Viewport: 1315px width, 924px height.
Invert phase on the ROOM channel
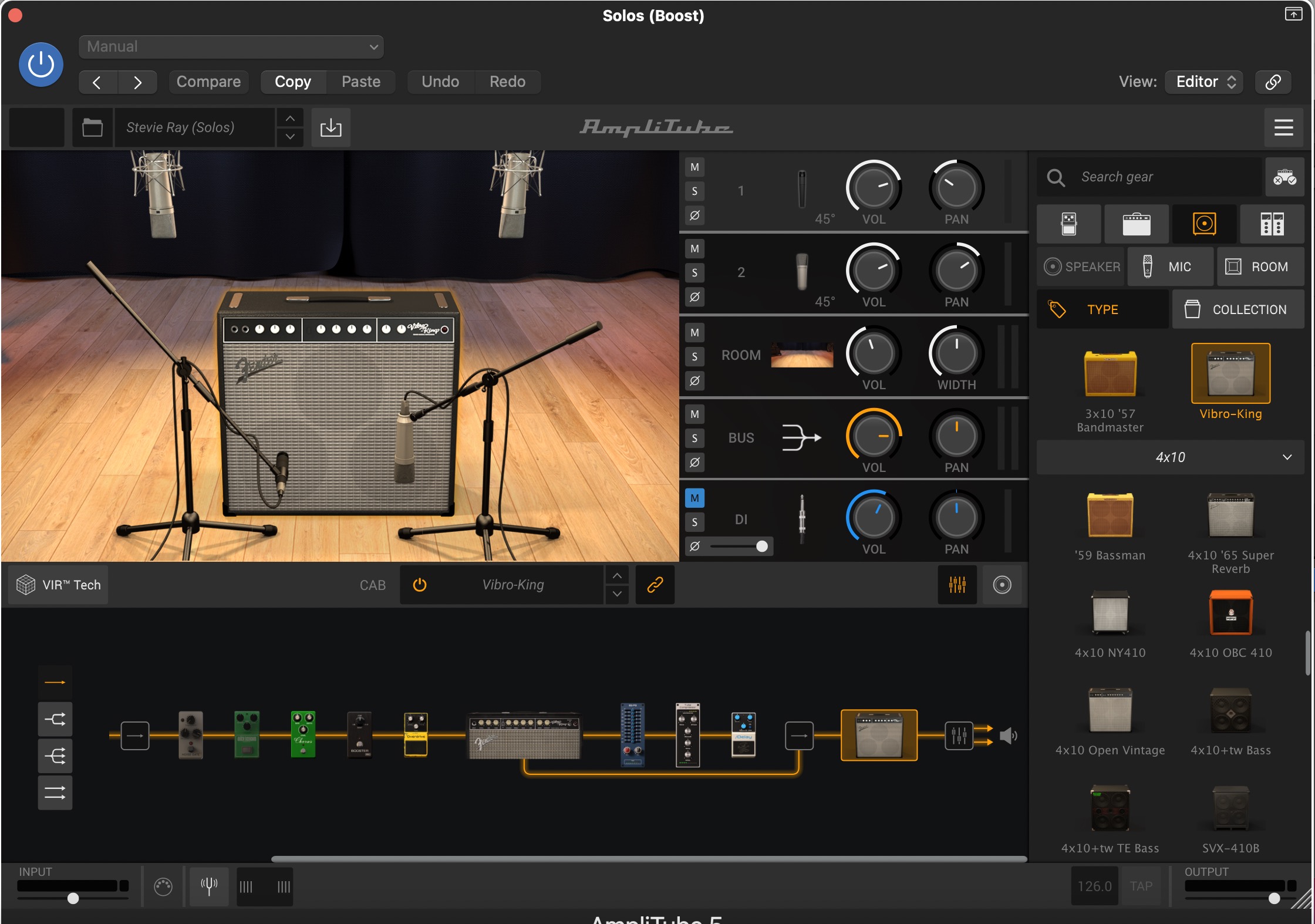pyautogui.click(x=694, y=380)
